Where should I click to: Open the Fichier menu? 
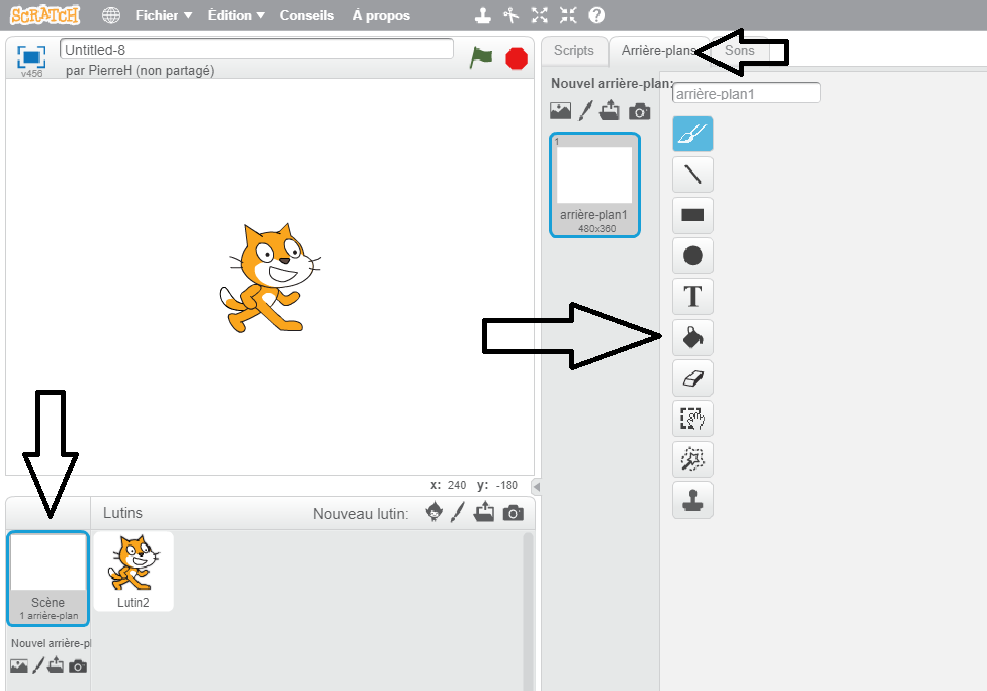point(163,15)
